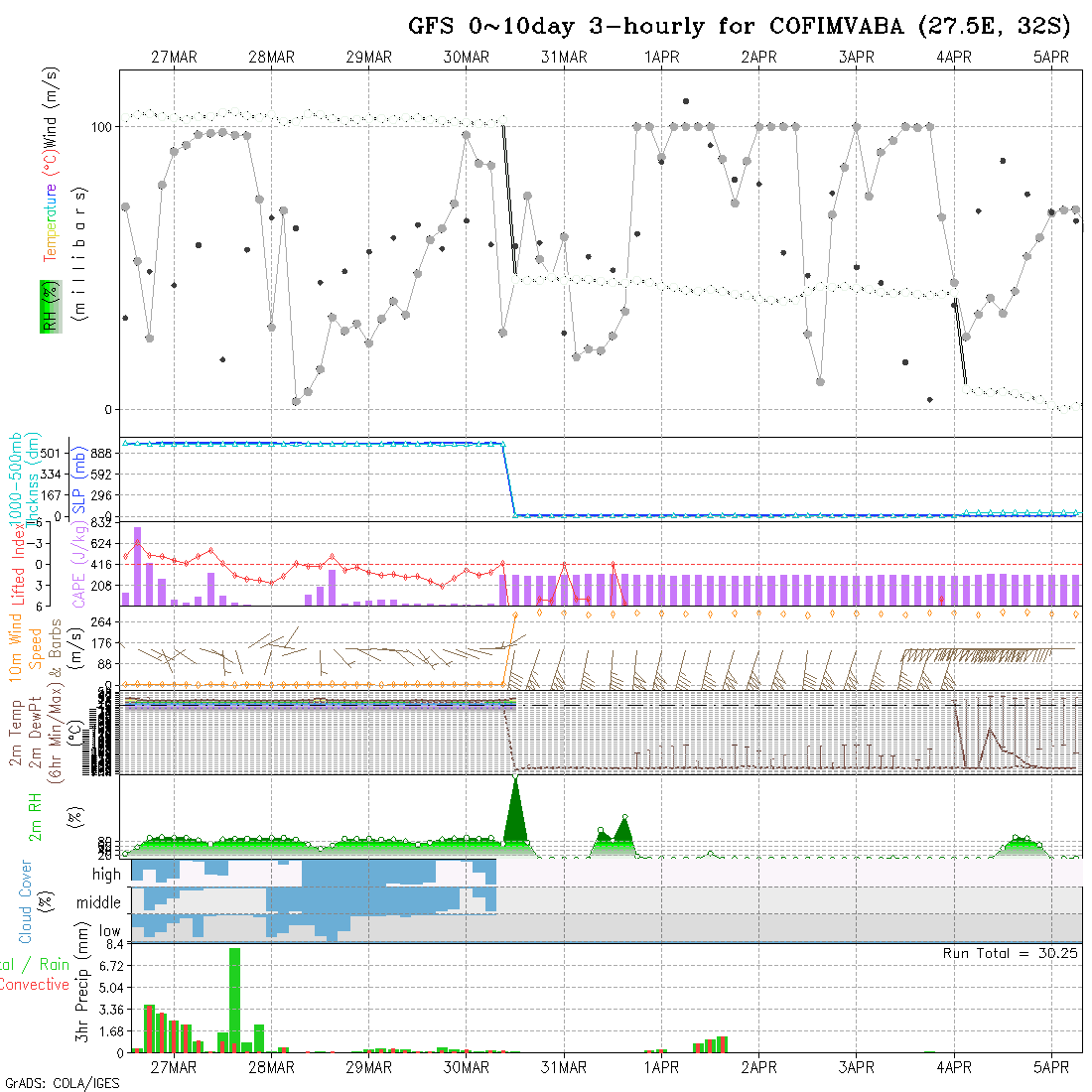The width and height of the screenshot is (1092, 1092).
Task: Click the 1APR label on the bottom axis
Action: pos(661,1068)
